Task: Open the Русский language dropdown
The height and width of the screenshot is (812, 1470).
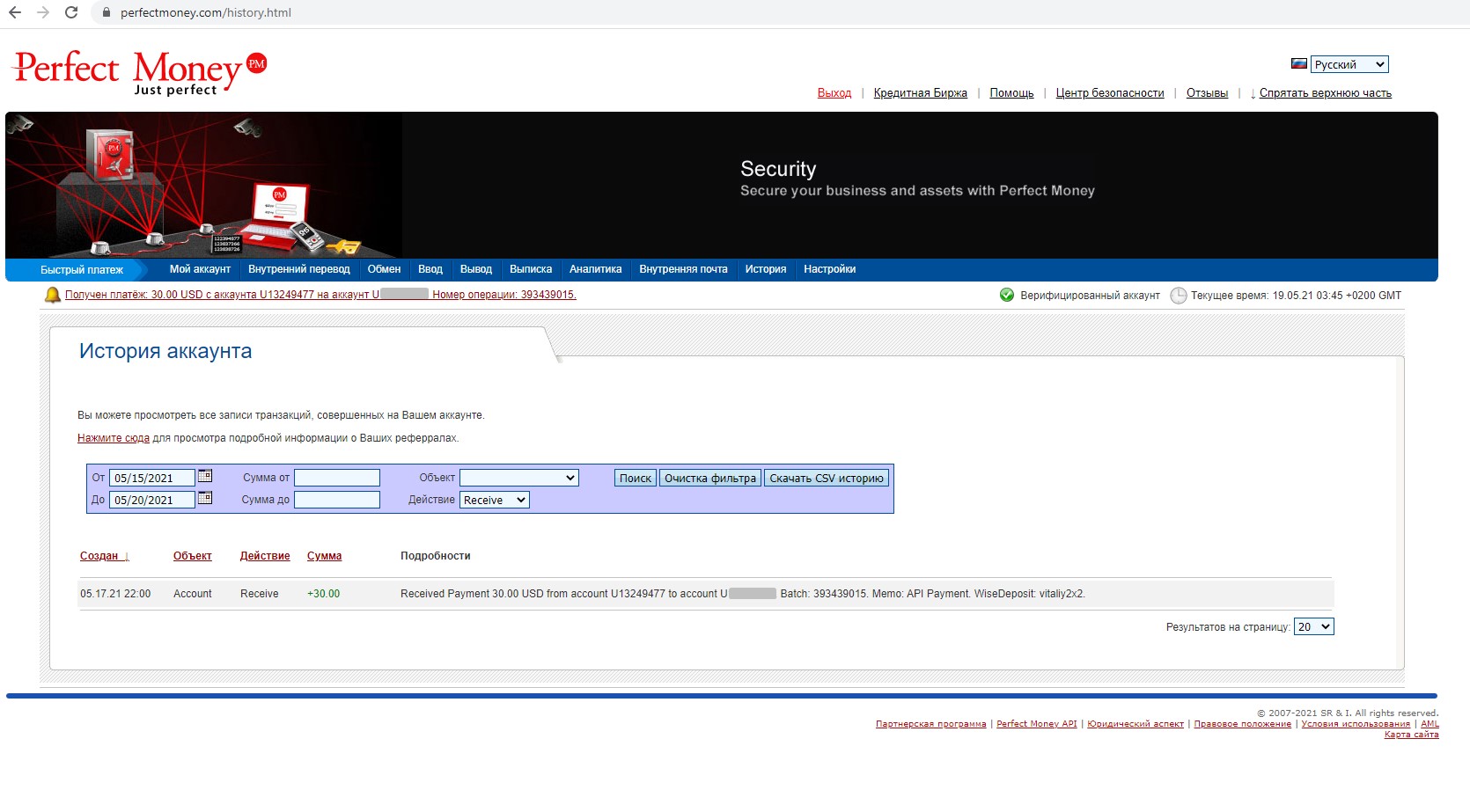Action: pos(1349,64)
